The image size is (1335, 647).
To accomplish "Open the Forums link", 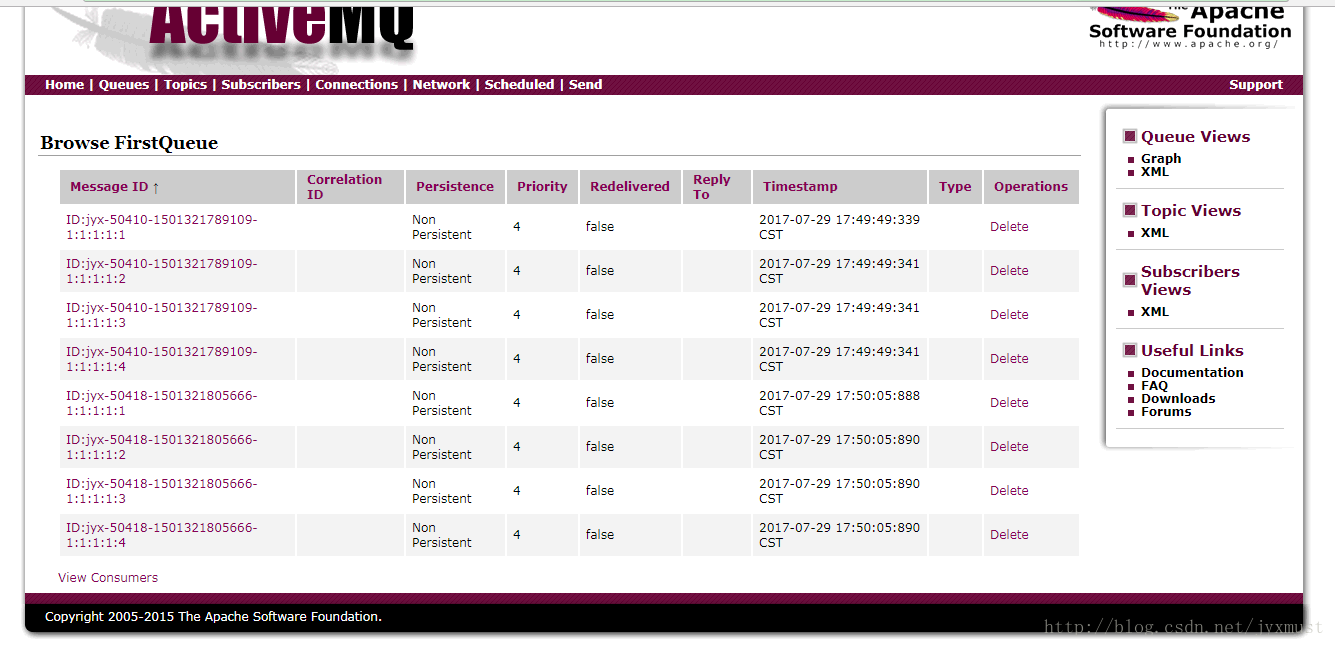I will [x=1166, y=412].
